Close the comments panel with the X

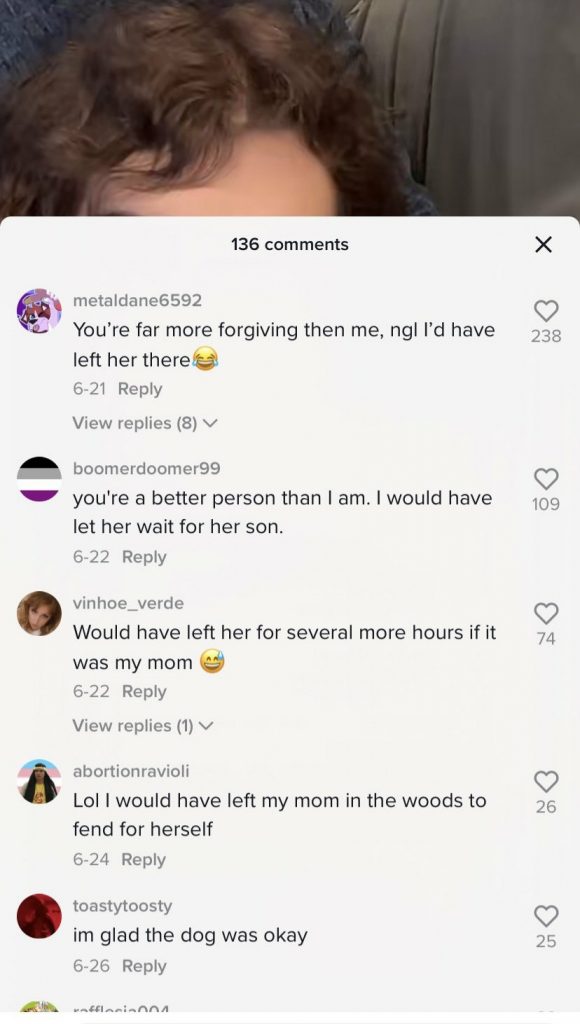[x=543, y=244]
